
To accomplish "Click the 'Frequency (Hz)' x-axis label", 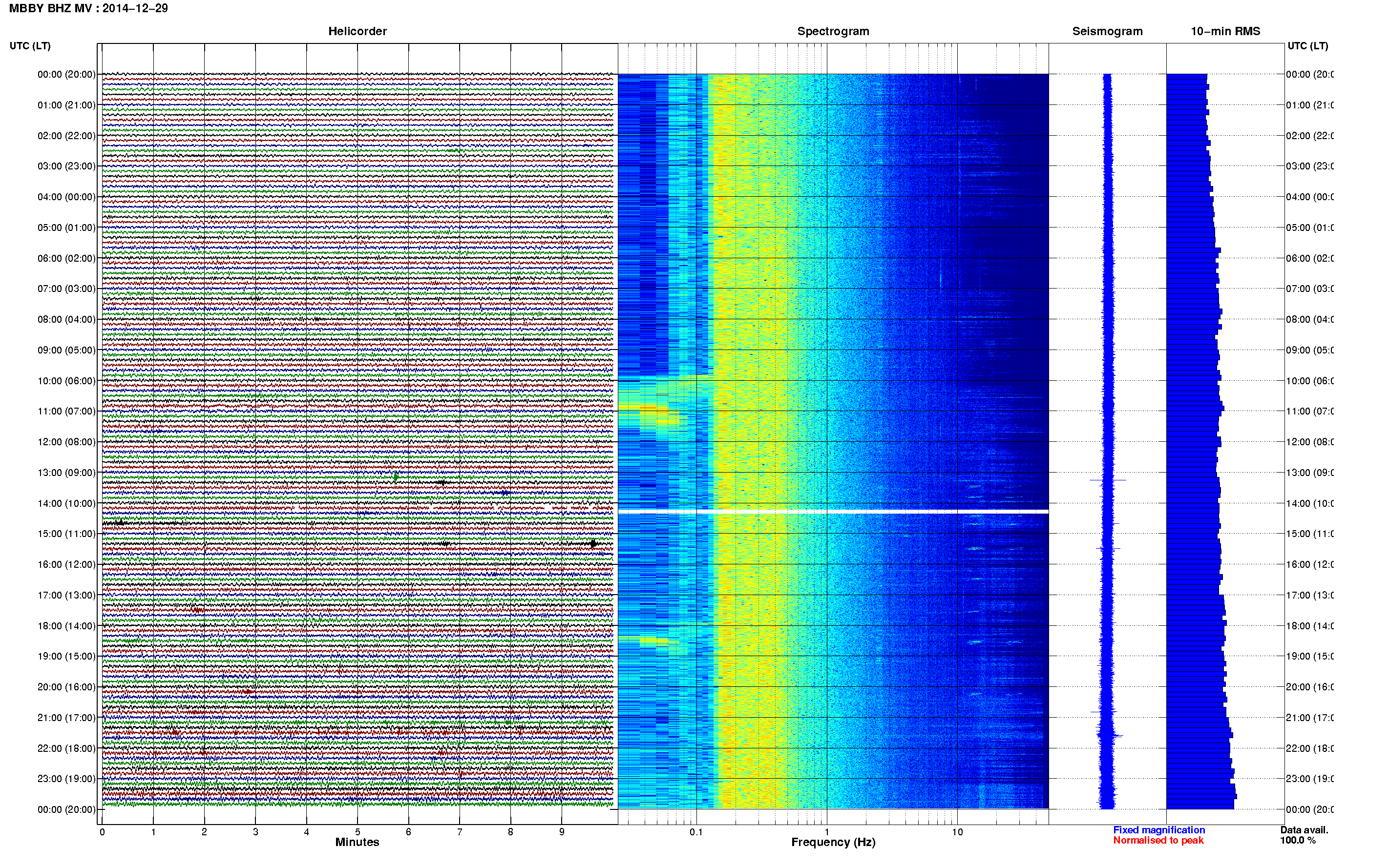I will (x=833, y=842).
